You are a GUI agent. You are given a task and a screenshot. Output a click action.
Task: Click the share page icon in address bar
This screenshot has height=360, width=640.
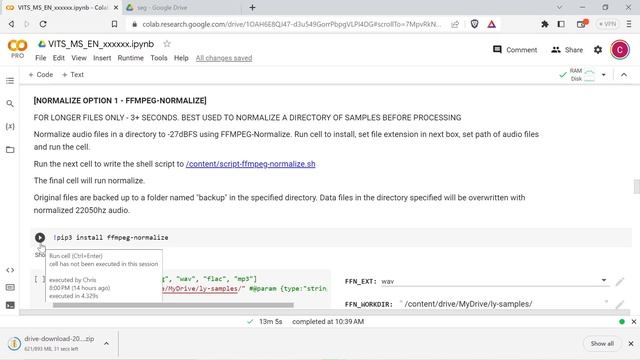[x=455, y=24]
